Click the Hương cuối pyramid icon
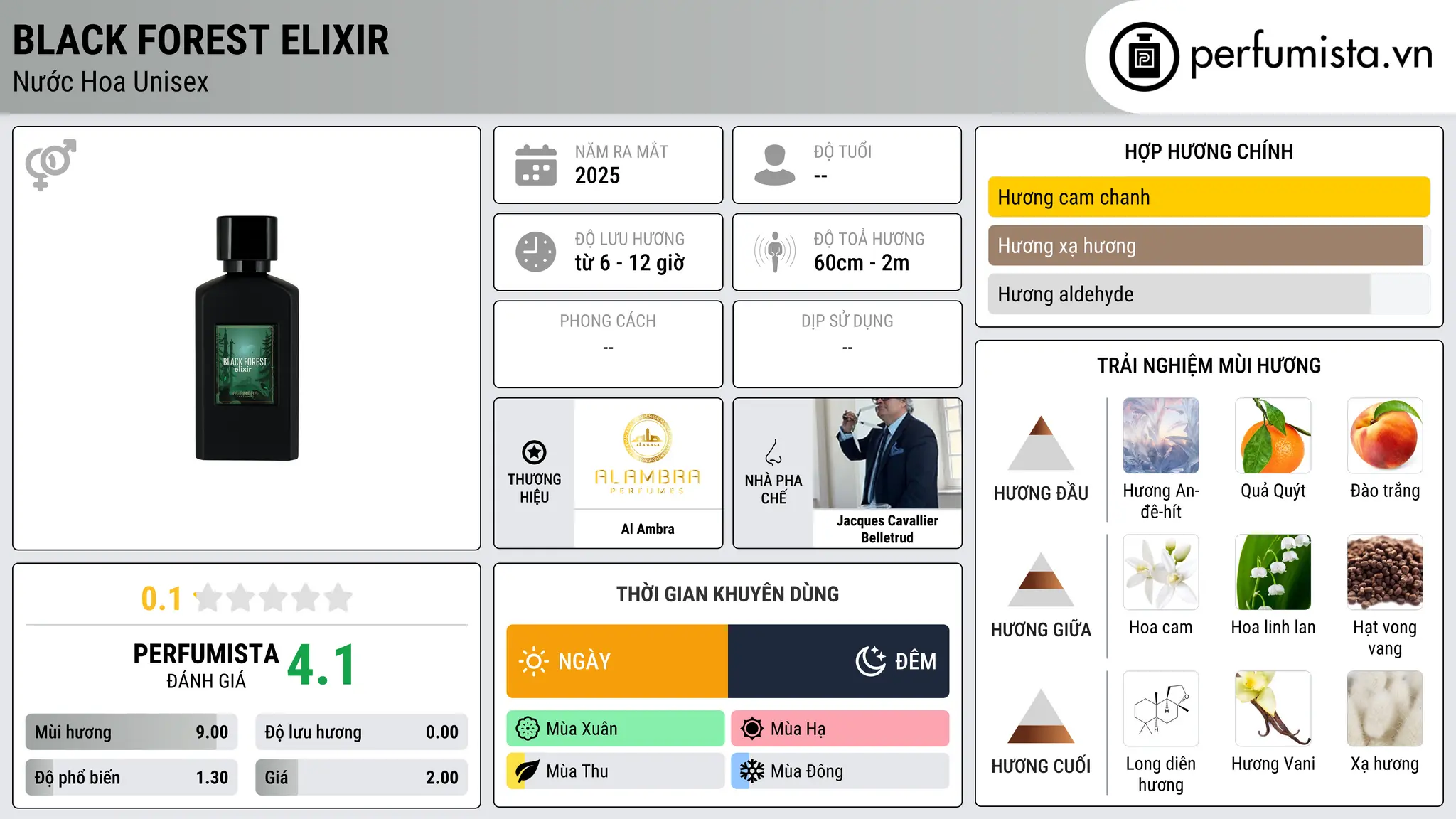Screen dimensions: 1456x819 pos(1041,715)
